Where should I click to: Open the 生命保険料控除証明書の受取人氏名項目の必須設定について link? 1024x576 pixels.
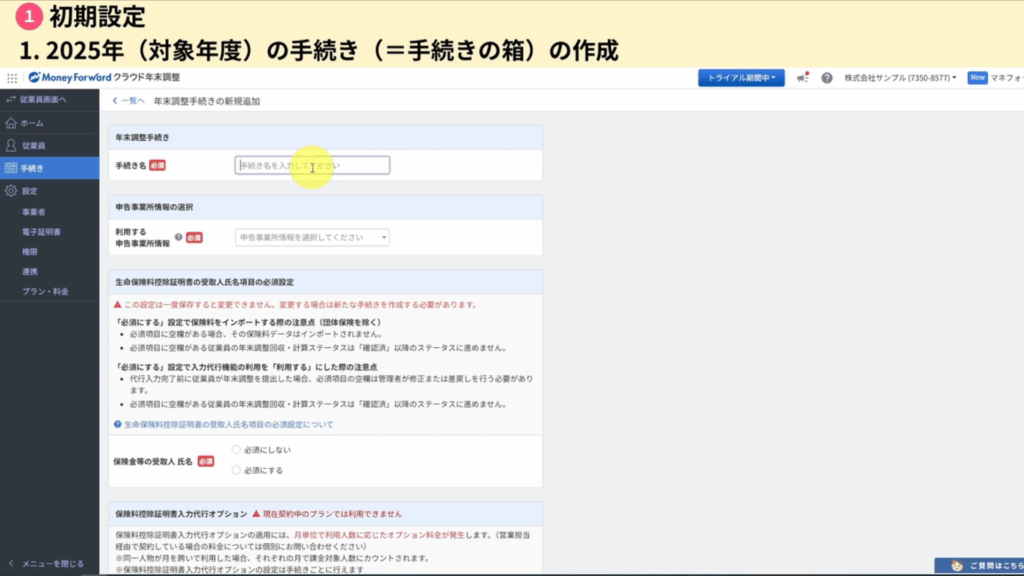(x=228, y=425)
